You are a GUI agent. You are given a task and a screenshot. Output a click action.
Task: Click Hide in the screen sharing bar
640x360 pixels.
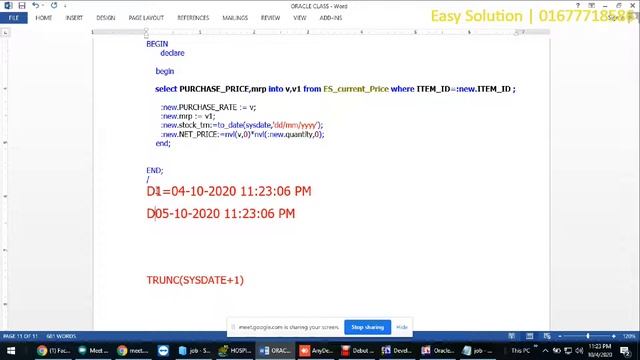402,327
